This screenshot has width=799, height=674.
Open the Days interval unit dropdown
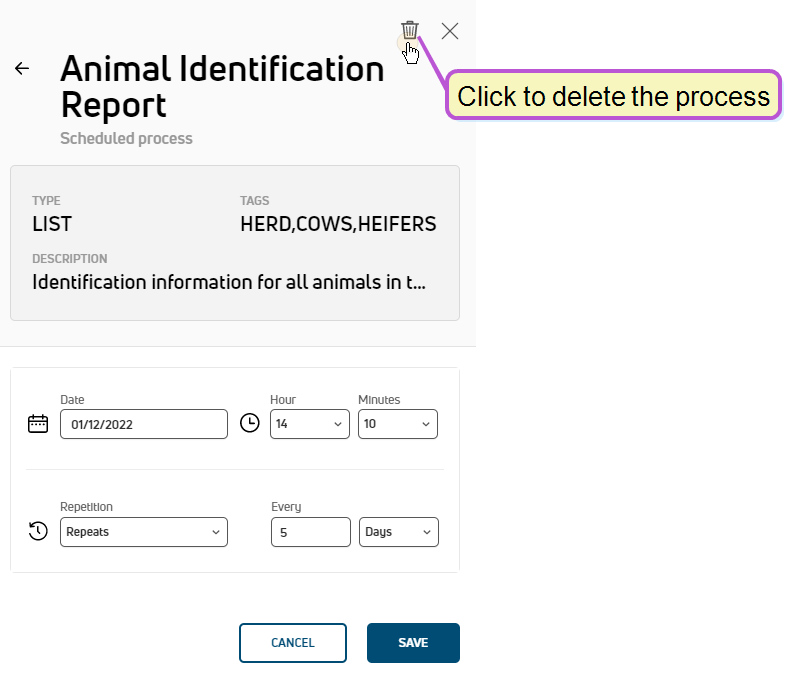[398, 532]
